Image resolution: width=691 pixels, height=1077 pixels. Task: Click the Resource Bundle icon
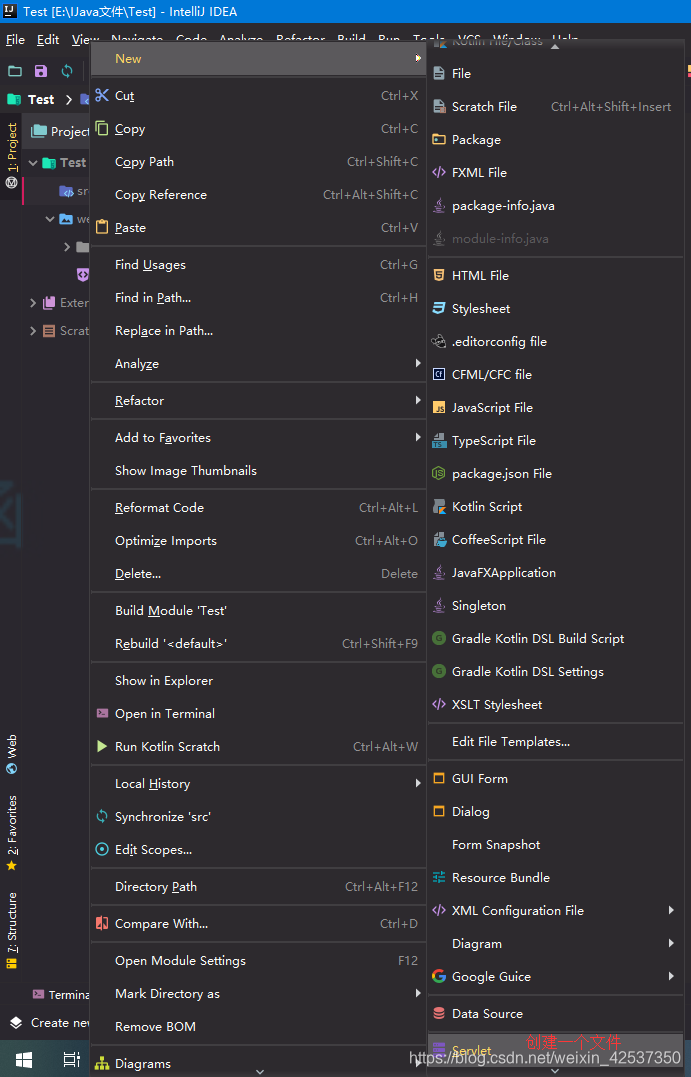click(x=439, y=877)
